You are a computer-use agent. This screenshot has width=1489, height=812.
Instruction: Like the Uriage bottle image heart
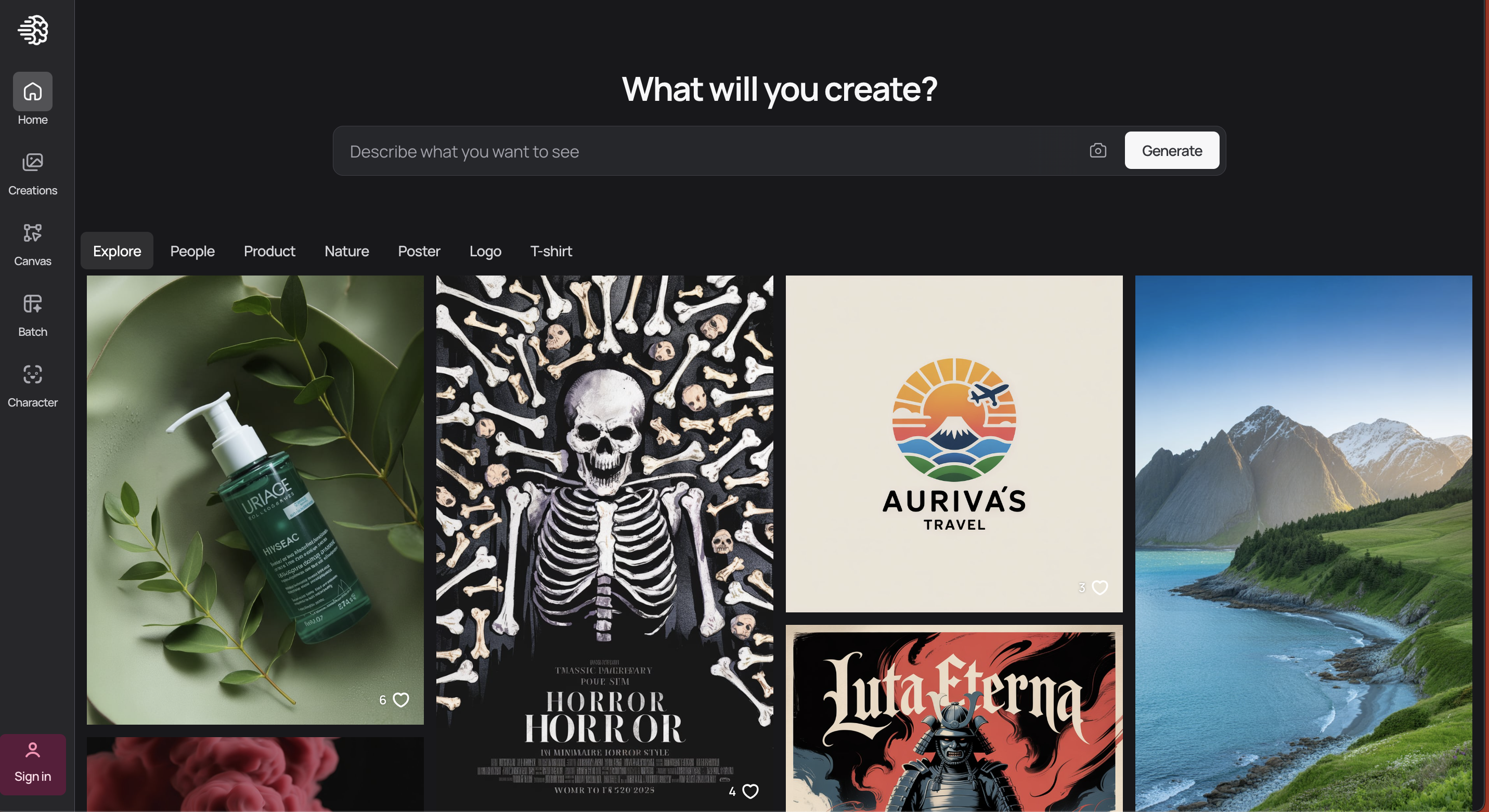coord(400,700)
